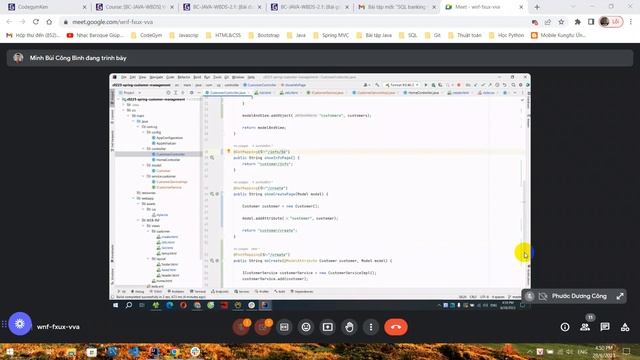This screenshot has width=640, height=360.
Task: Toggle closed captions in Meet
Action: 284,327
